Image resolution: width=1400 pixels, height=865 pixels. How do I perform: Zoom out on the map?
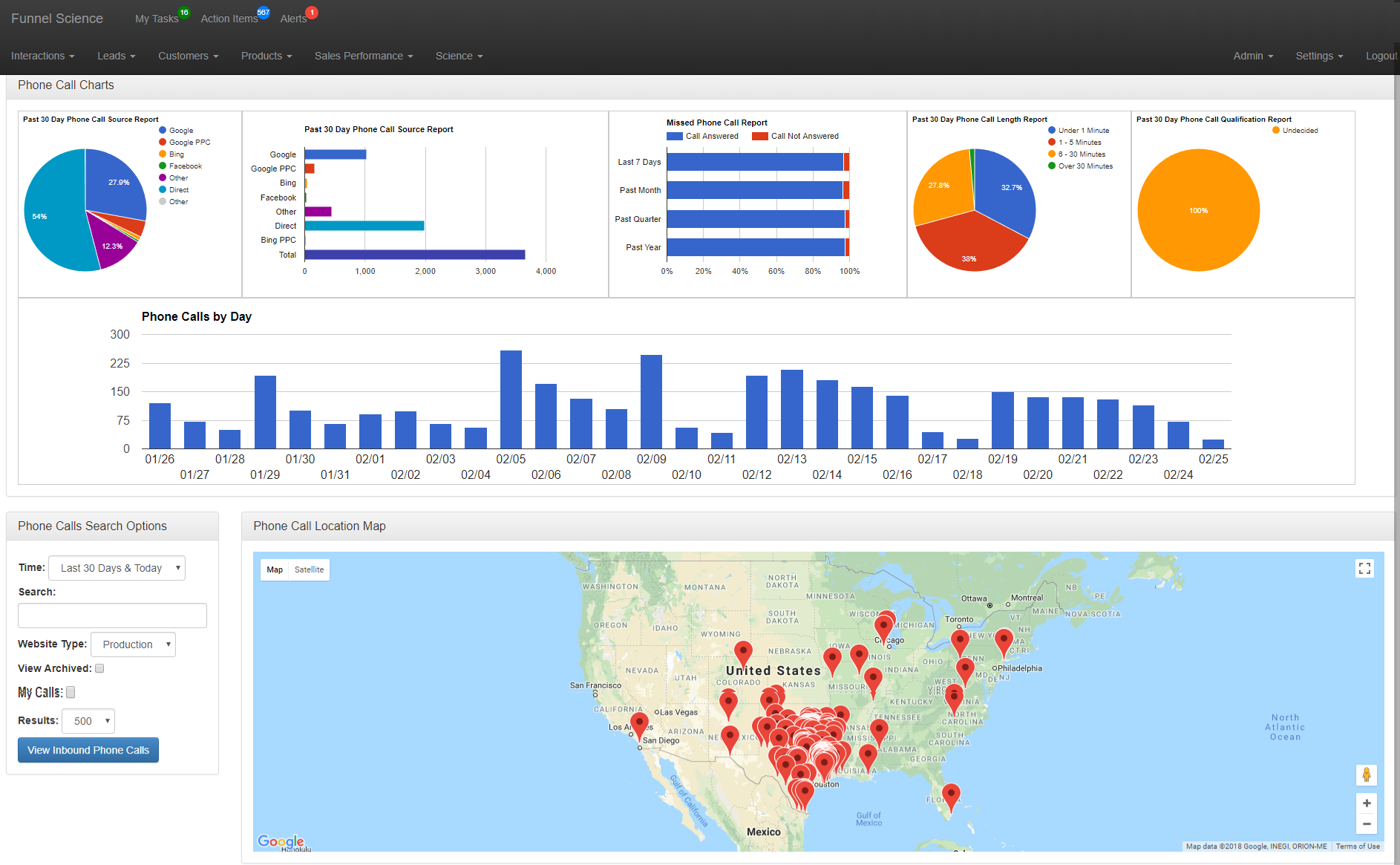click(x=1367, y=824)
